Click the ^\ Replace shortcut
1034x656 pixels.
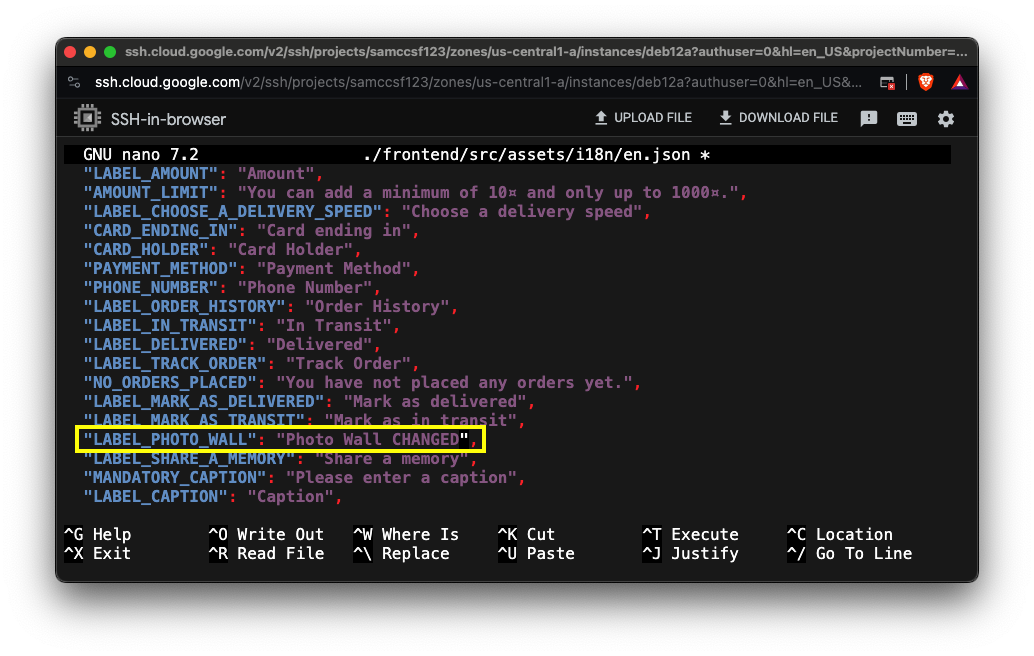coord(402,554)
